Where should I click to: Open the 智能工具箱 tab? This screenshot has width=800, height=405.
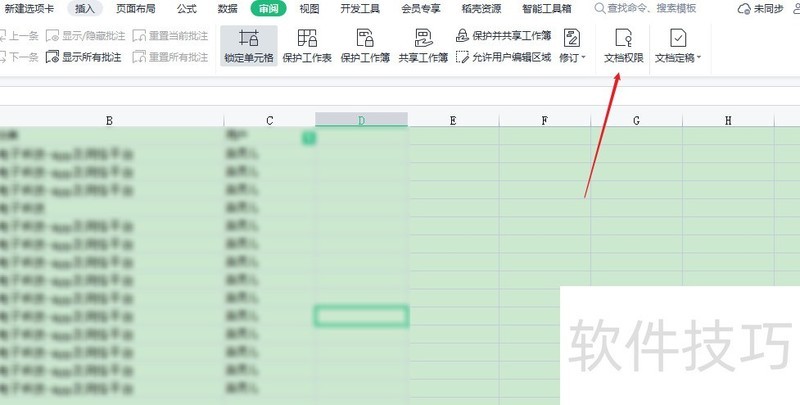[x=547, y=9]
